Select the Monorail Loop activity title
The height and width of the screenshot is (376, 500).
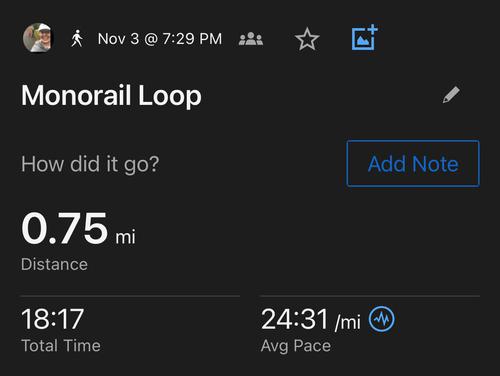111,96
